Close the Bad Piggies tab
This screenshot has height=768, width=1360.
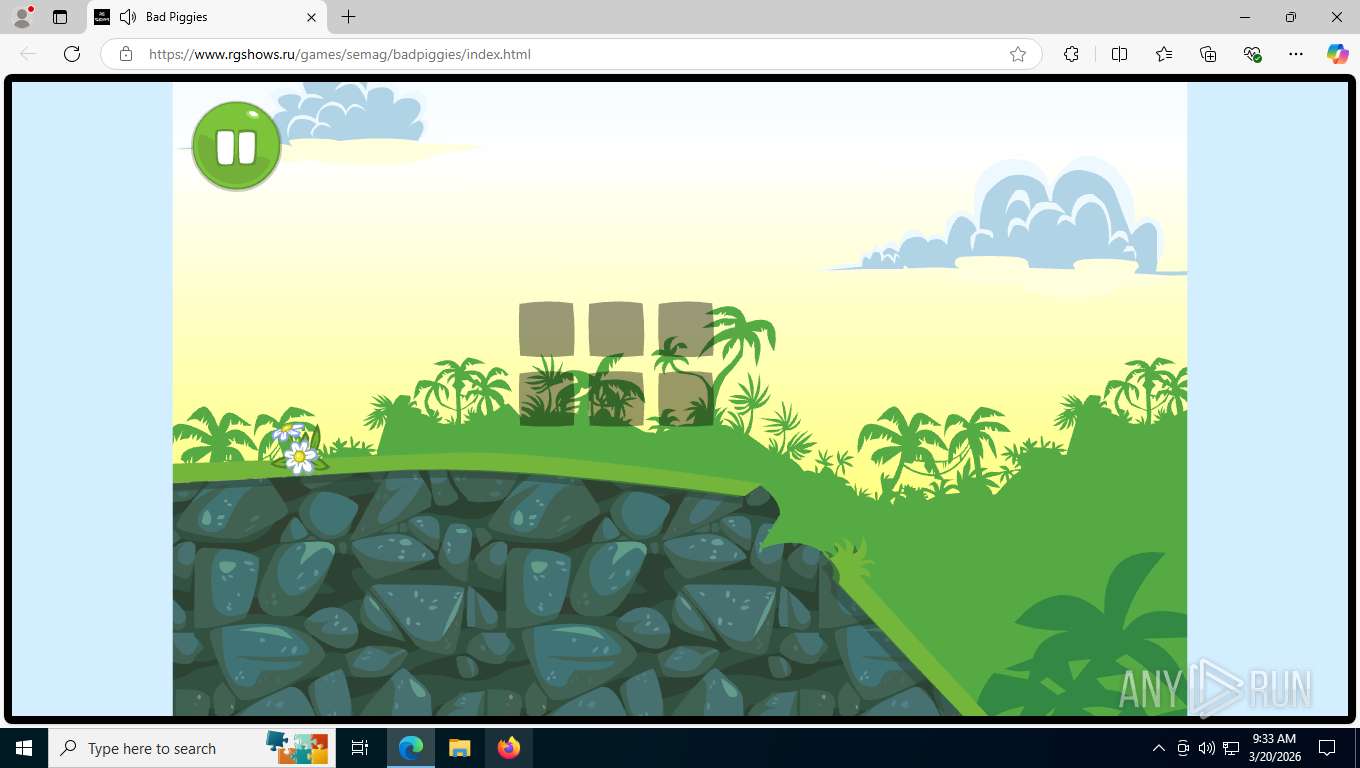311,17
